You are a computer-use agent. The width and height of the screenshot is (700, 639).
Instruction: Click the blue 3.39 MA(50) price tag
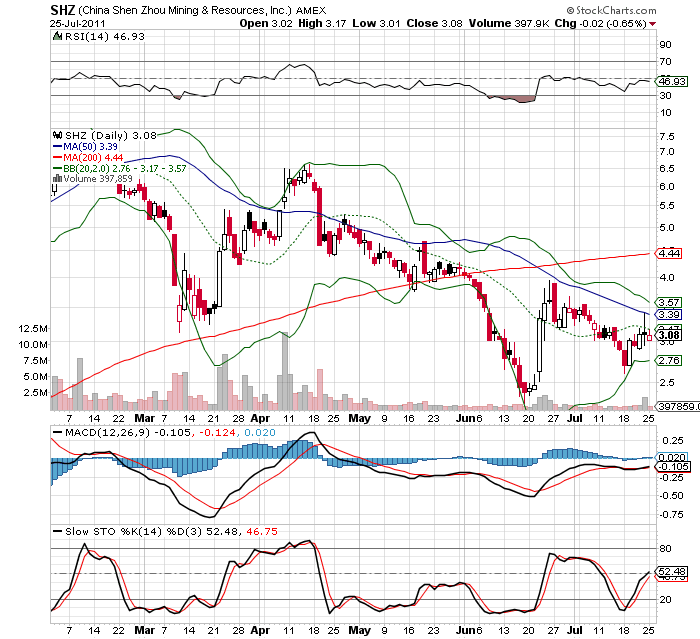(x=669, y=314)
